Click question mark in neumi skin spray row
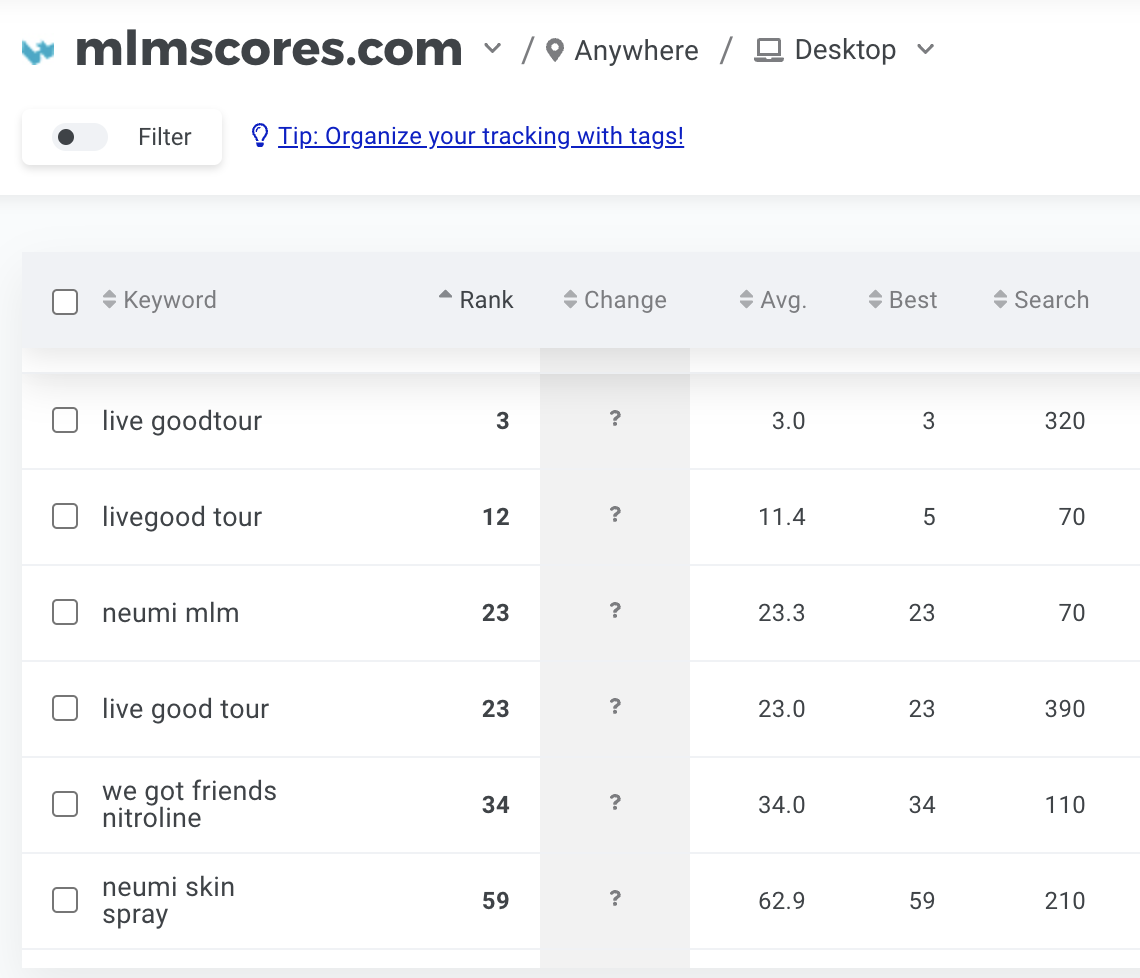 (x=615, y=899)
